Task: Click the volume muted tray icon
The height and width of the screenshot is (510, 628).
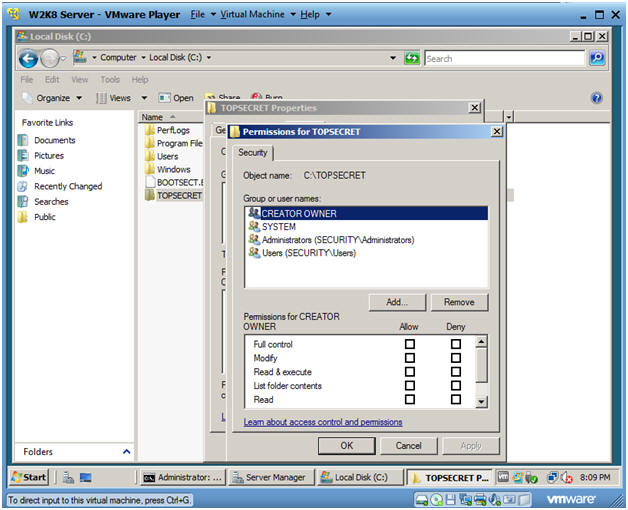Action: coord(567,478)
